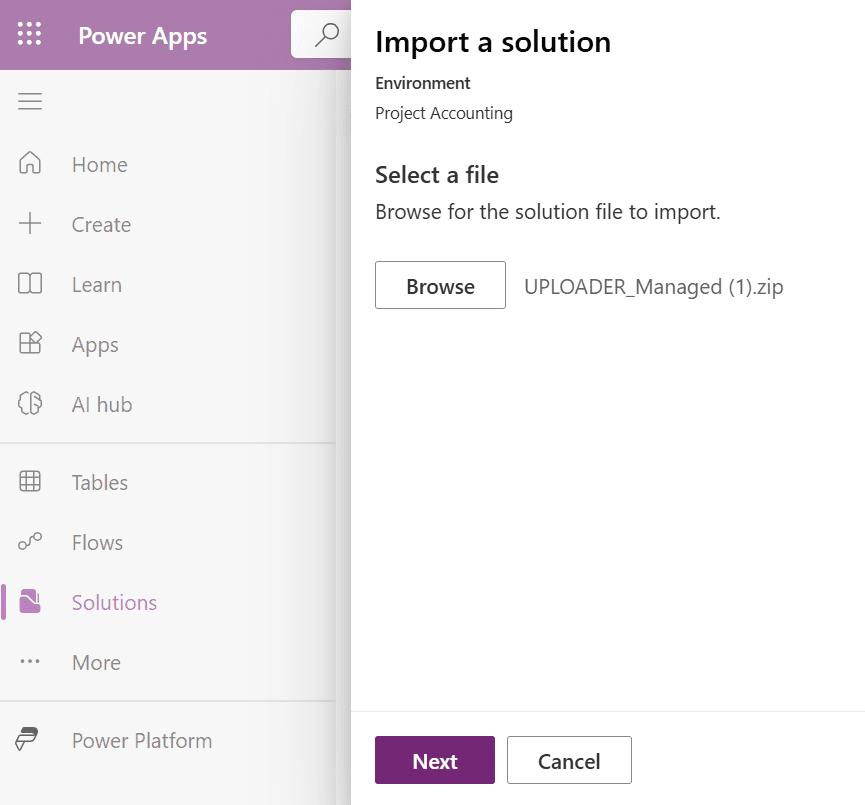The width and height of the screenshot is (865, 805).
Task: Cancel the solution import
Action: click(569, 761)
